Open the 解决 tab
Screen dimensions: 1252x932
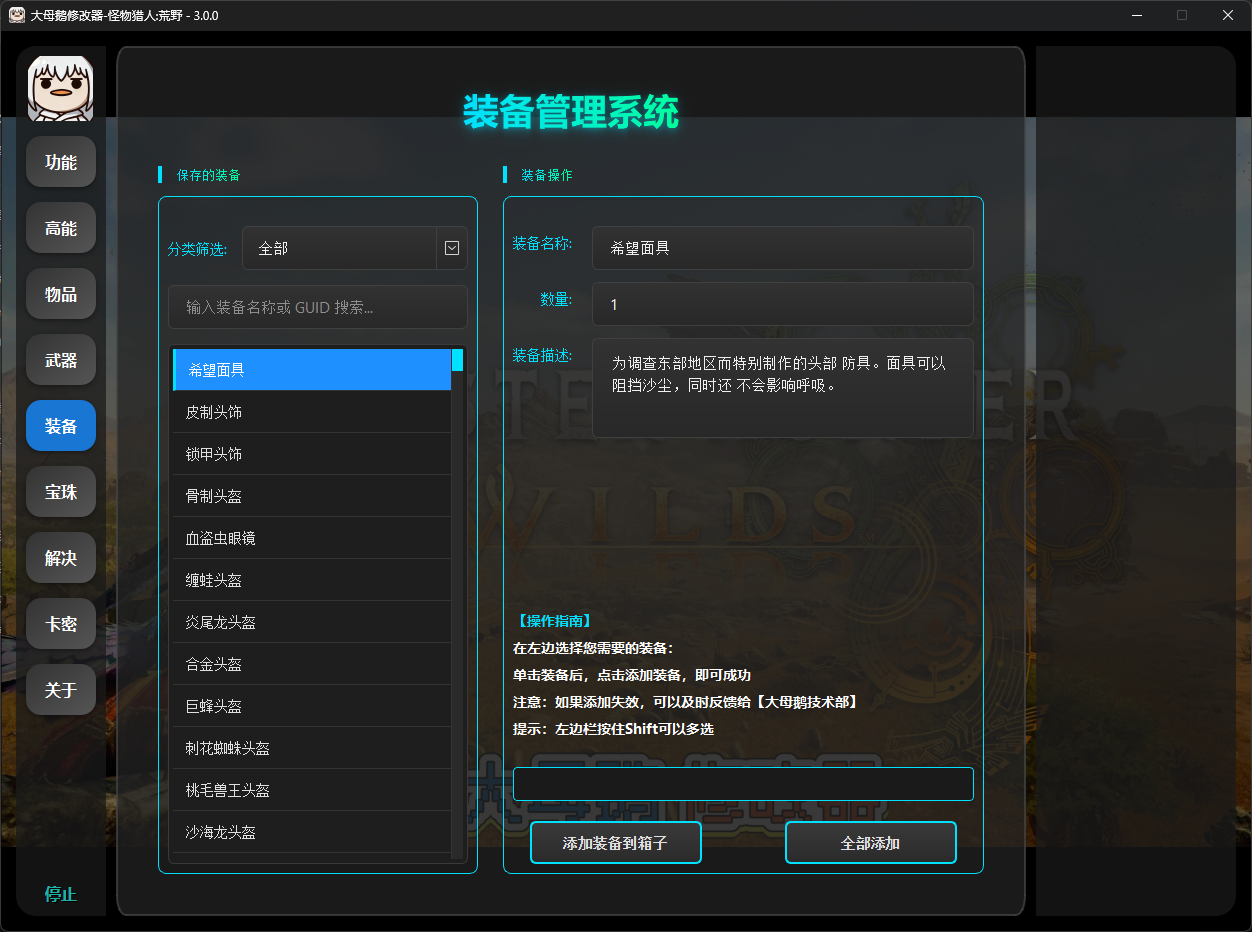point(61,558)
